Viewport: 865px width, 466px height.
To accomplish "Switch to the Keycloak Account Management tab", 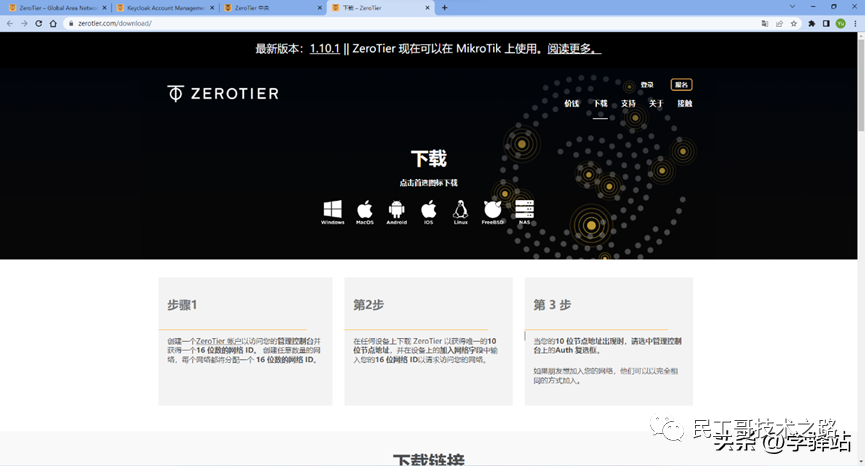I will (165, 8).
